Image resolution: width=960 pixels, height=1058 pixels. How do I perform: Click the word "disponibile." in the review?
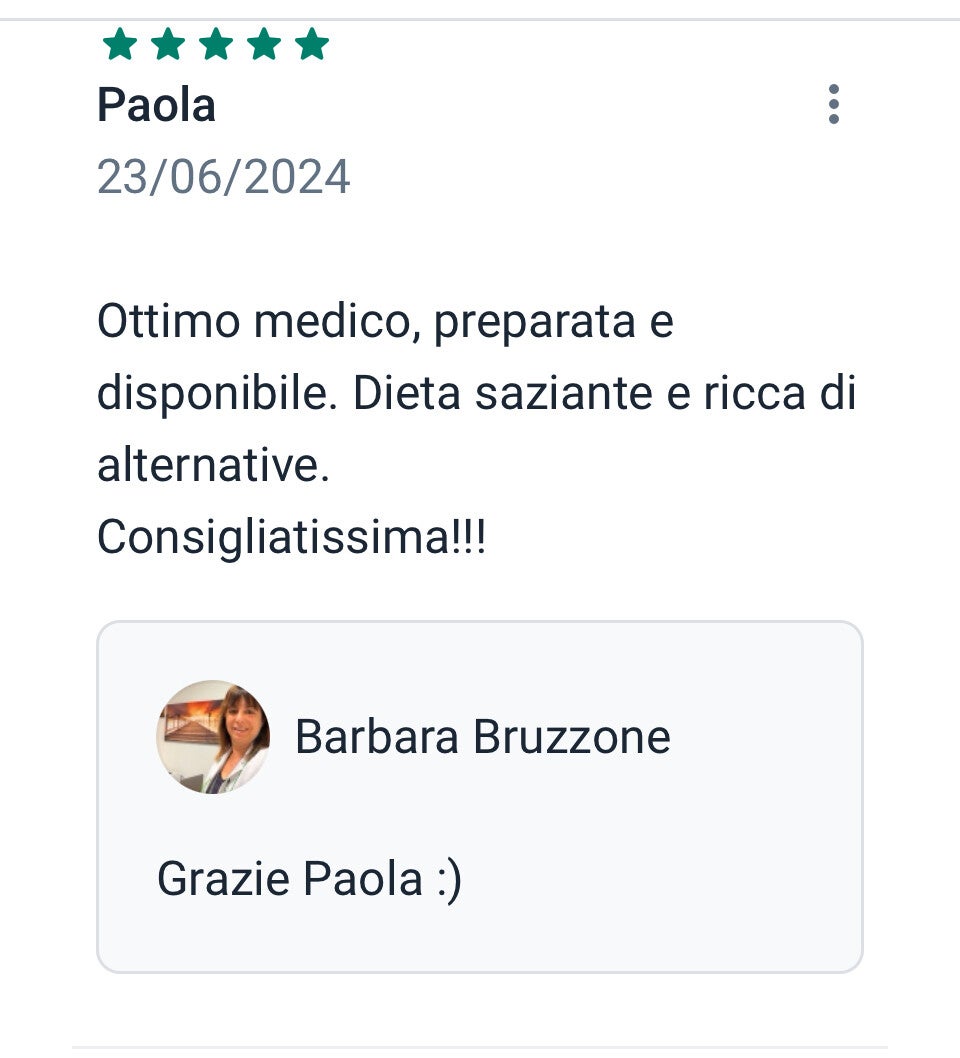pos(215,394)
